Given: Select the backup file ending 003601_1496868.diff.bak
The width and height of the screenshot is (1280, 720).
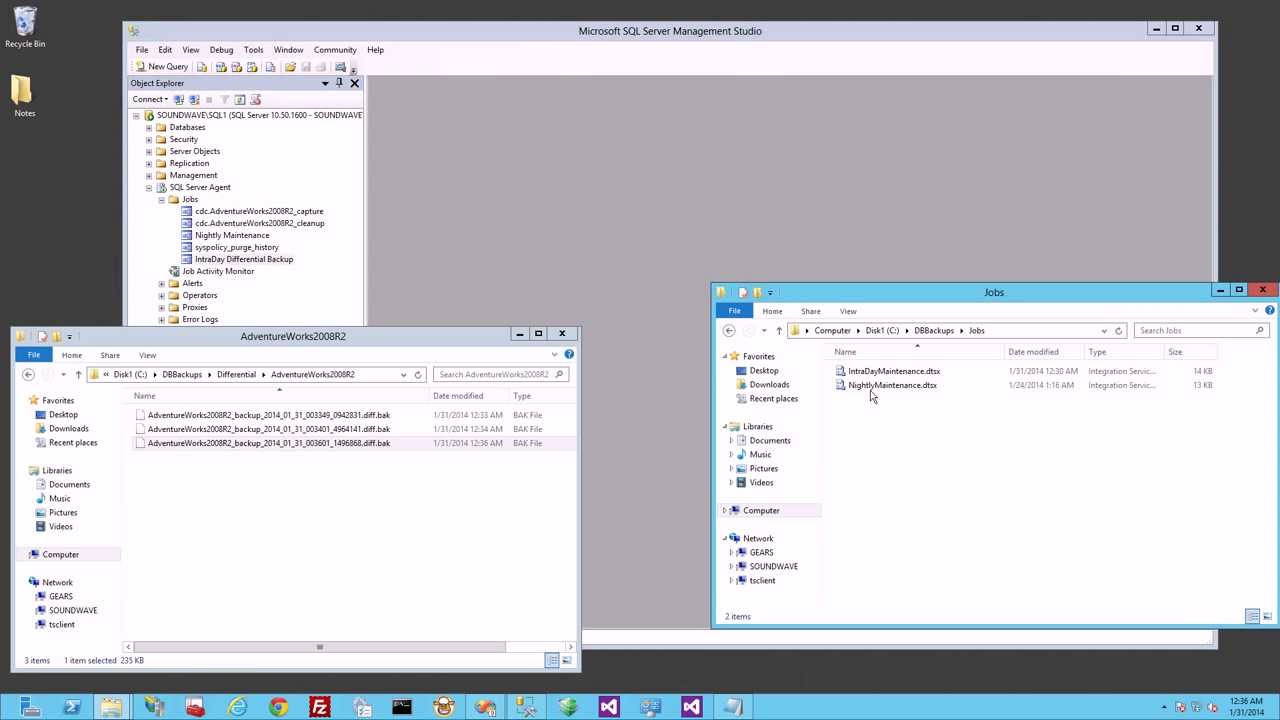Looking at the screenshot, I should pyautogui.click(x=269, y=443).
